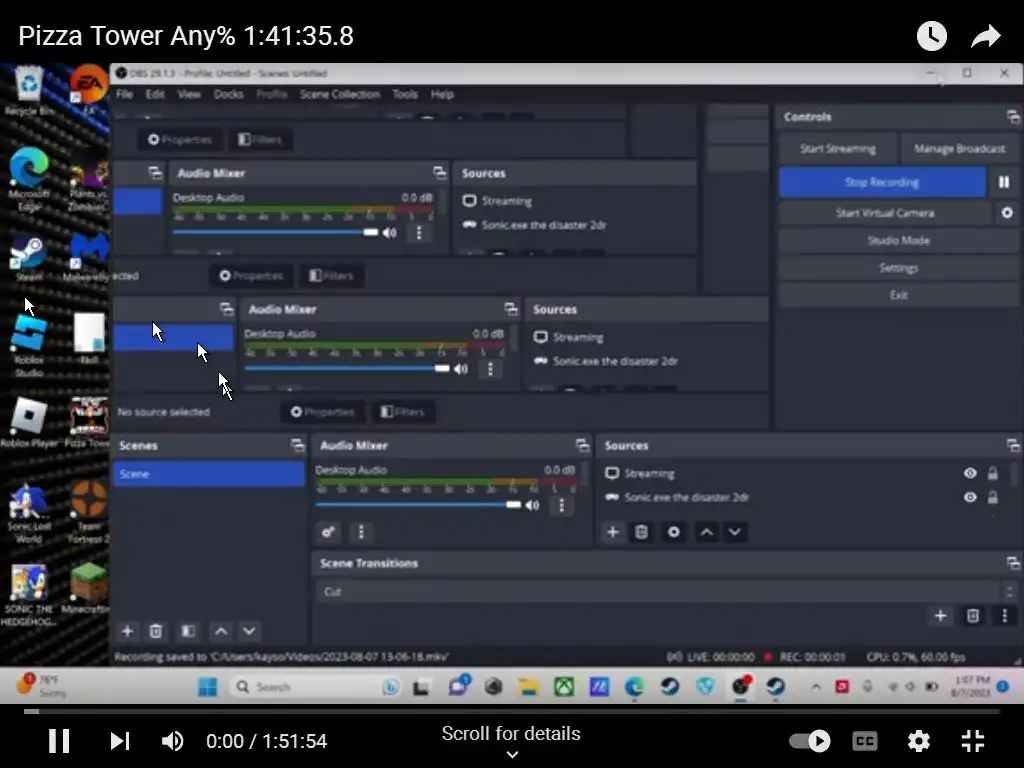Screen dimensions: 1024x768
Task: Pause the OBS recording
Action: (x=1004, y=182)
